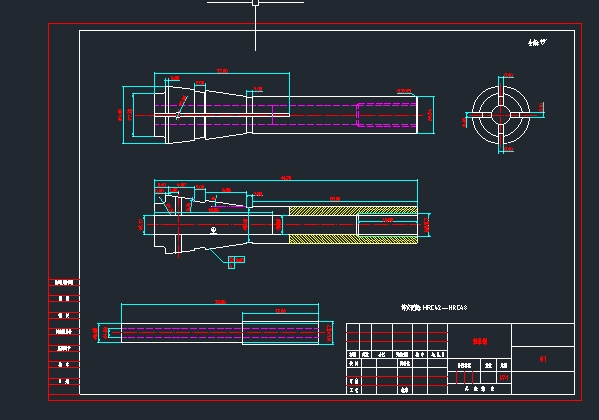This screenshot has width=599, height=420.
Task: Select the circular four-slot end view
Action: coord(500,114)
